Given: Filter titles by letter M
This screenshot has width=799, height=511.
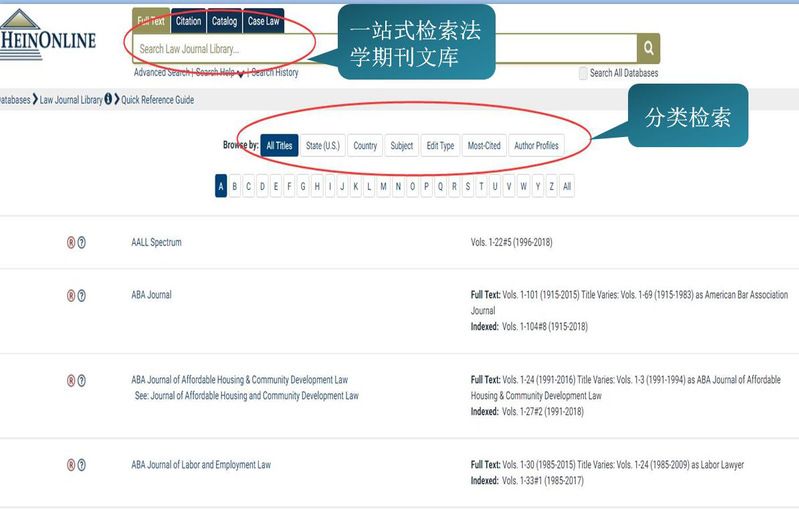Looking at the screenshot, I should (383, 186).
